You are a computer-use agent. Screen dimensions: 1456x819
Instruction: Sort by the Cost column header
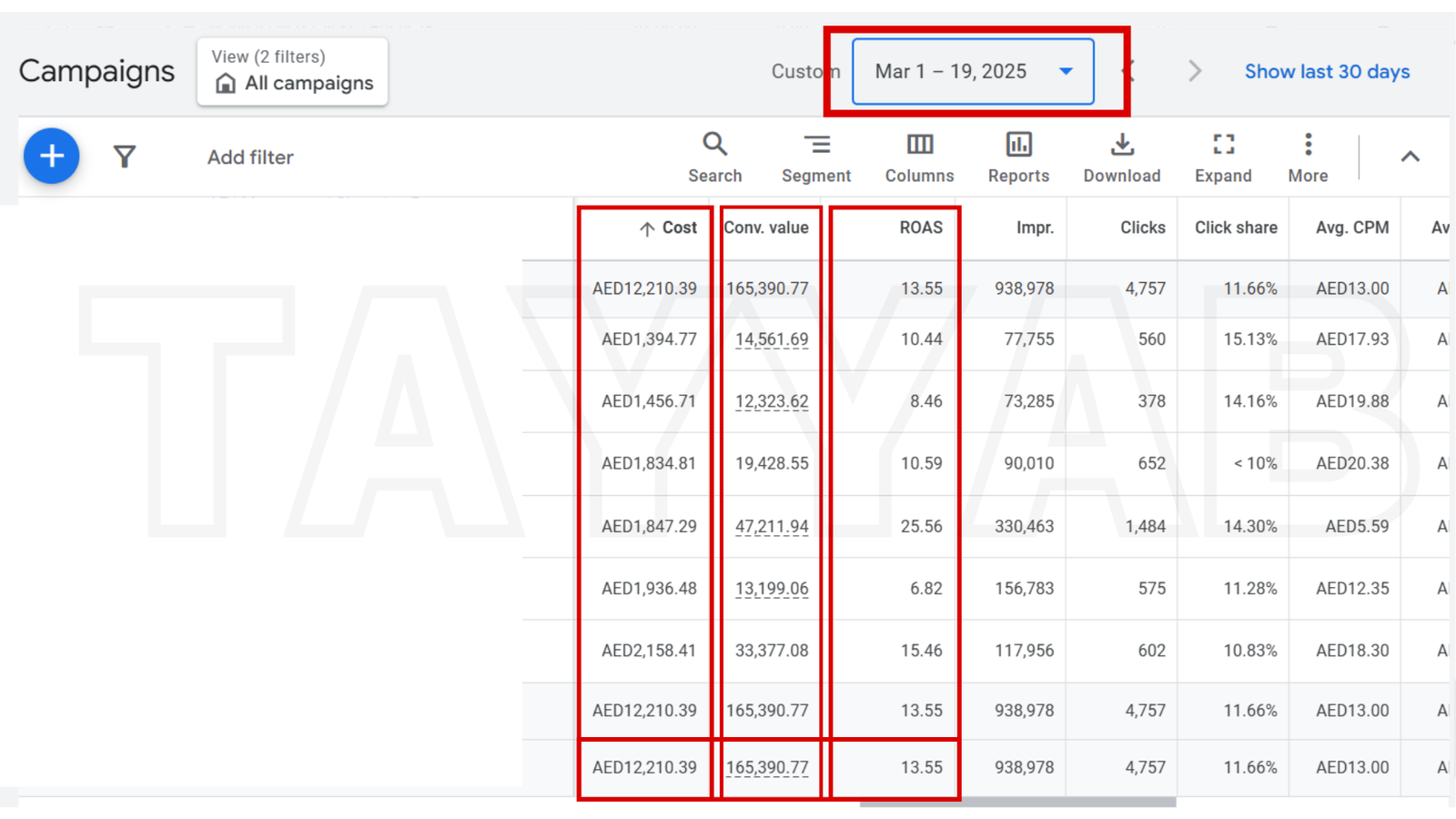coord(678,227)
